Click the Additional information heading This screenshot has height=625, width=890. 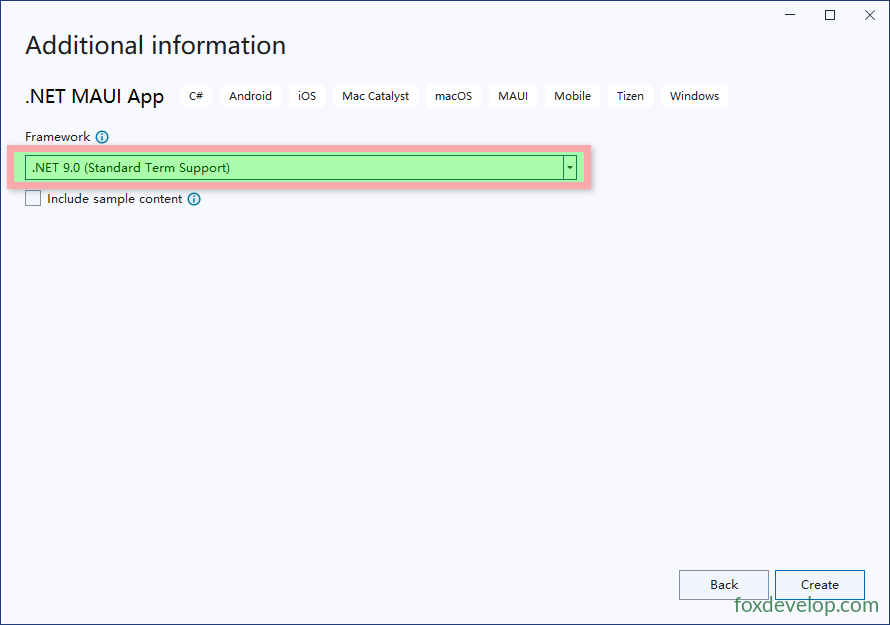coord(156,45)
